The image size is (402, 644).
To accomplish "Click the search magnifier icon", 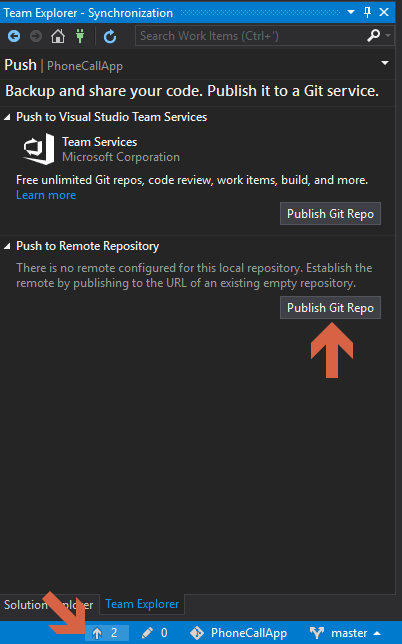I will pos(373,36).
